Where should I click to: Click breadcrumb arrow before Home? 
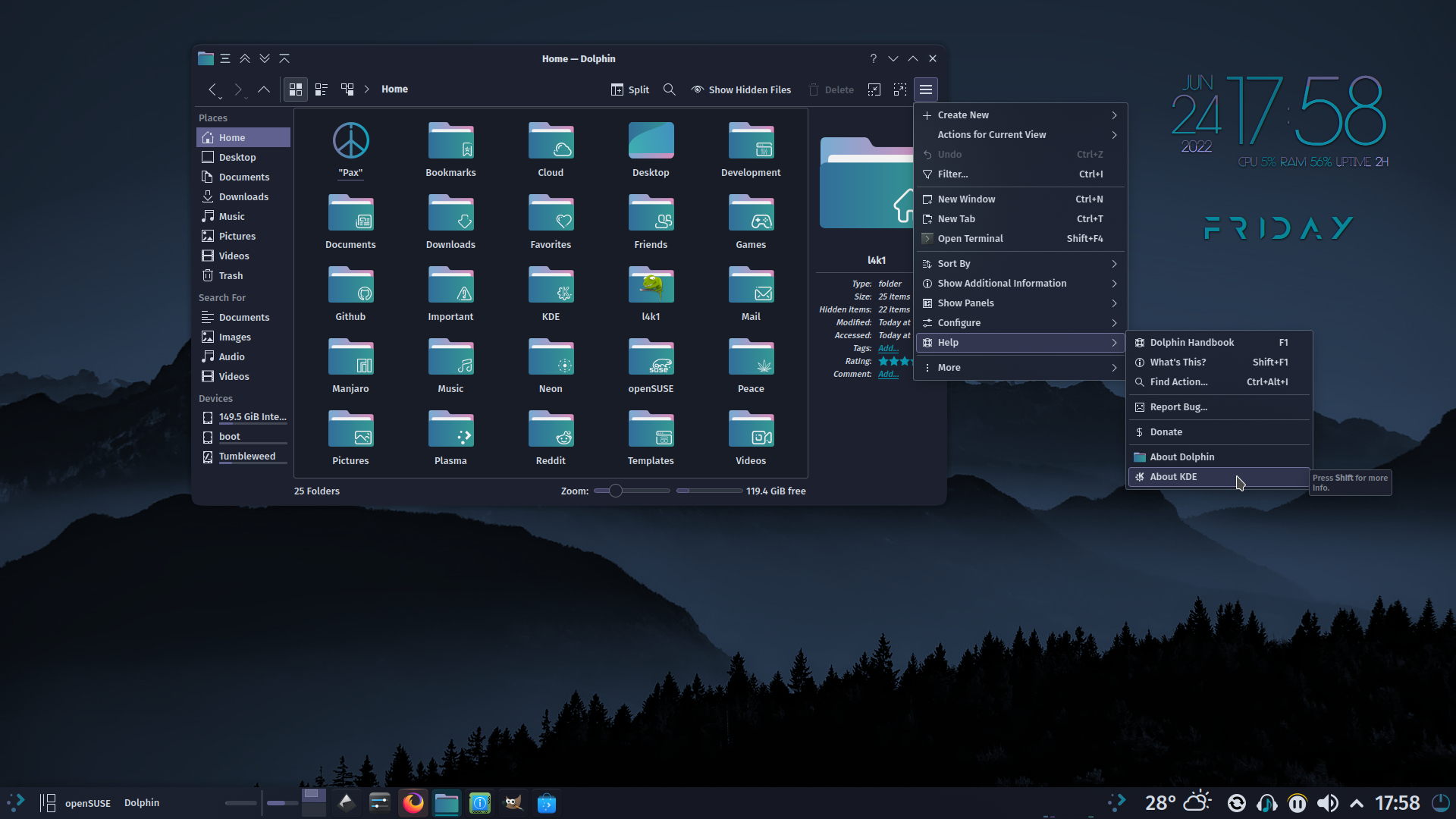click(x=367, y=89)
